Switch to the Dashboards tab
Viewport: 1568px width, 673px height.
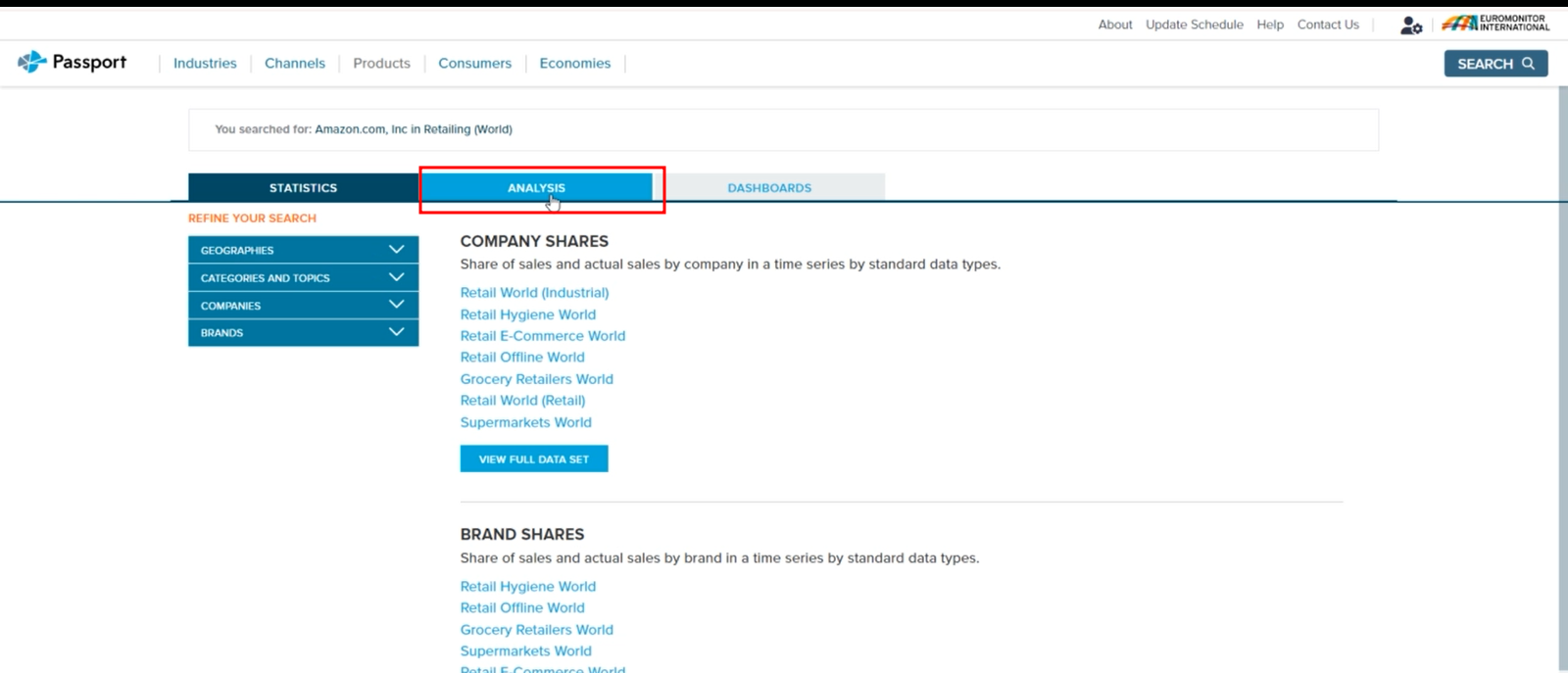[769, 188]
